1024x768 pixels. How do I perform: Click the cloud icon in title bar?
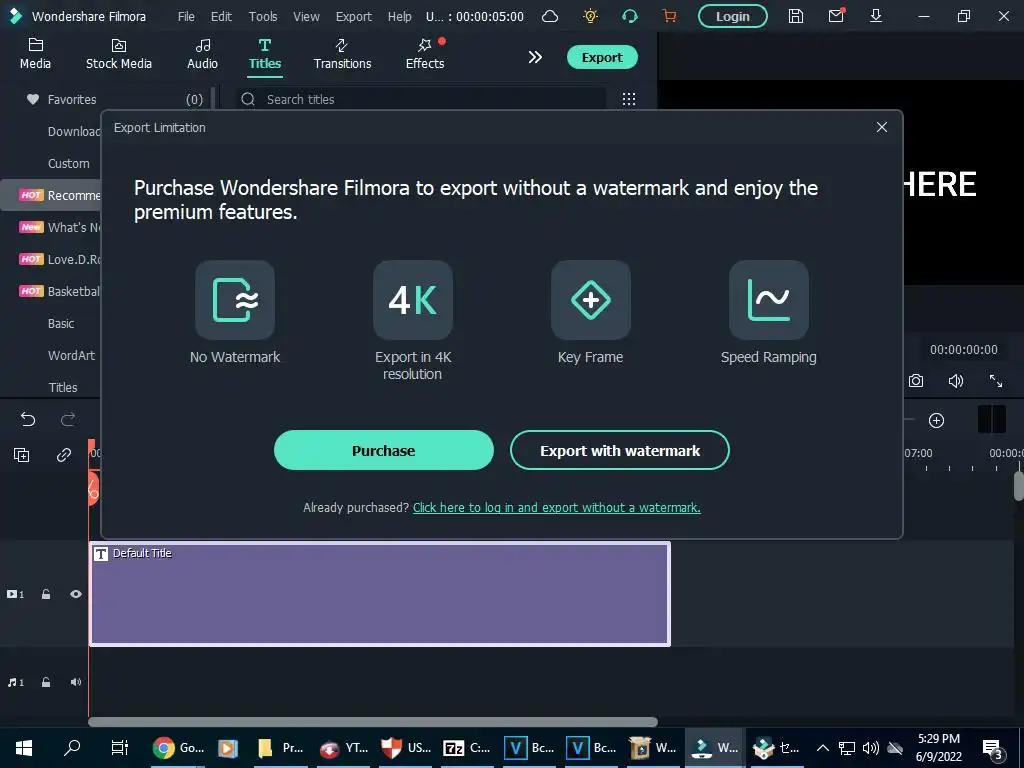[550, 16]
